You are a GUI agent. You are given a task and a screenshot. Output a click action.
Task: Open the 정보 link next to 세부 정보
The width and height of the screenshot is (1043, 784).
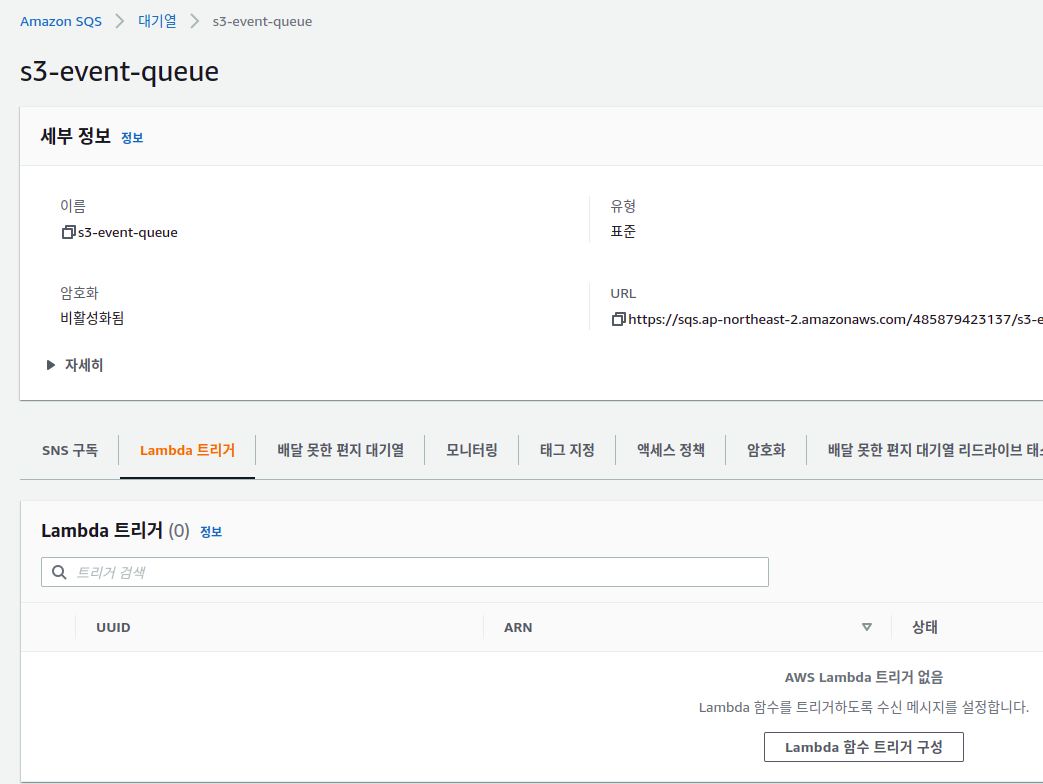[132, 138]
